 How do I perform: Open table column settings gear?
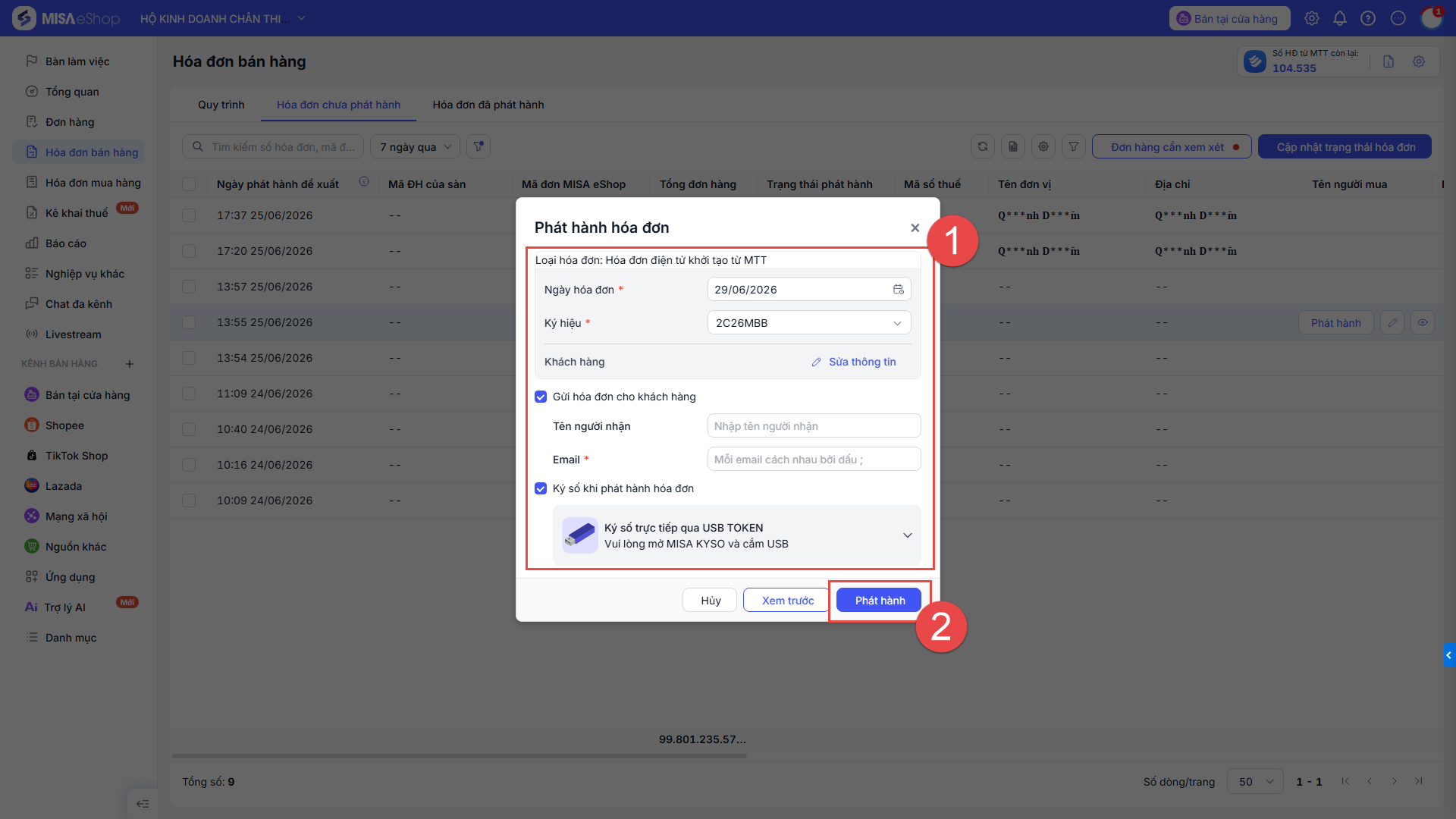(x=1043, y=146)
